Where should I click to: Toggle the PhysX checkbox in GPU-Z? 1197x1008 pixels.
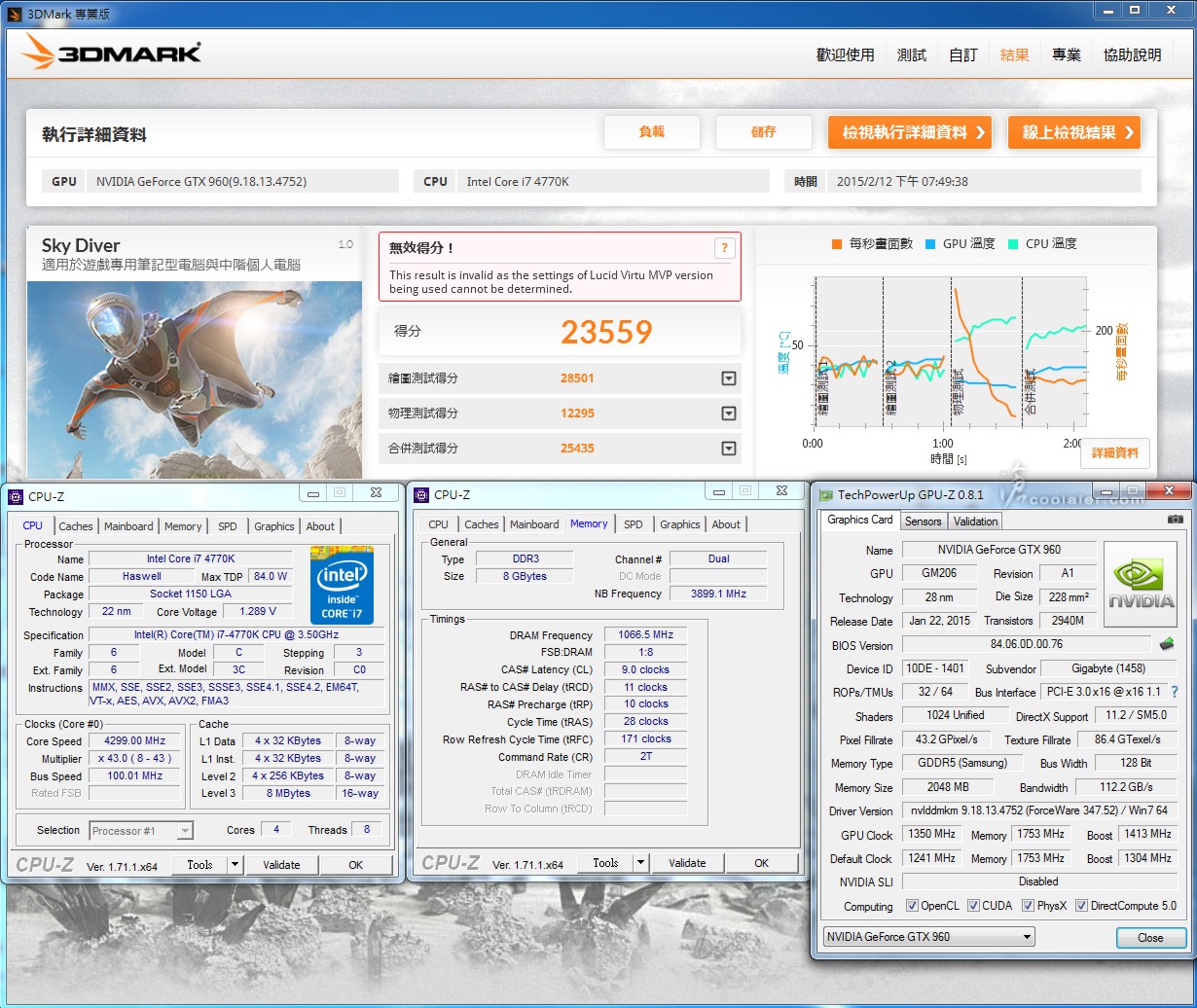pyautogui.click(x=1028, y=906)
